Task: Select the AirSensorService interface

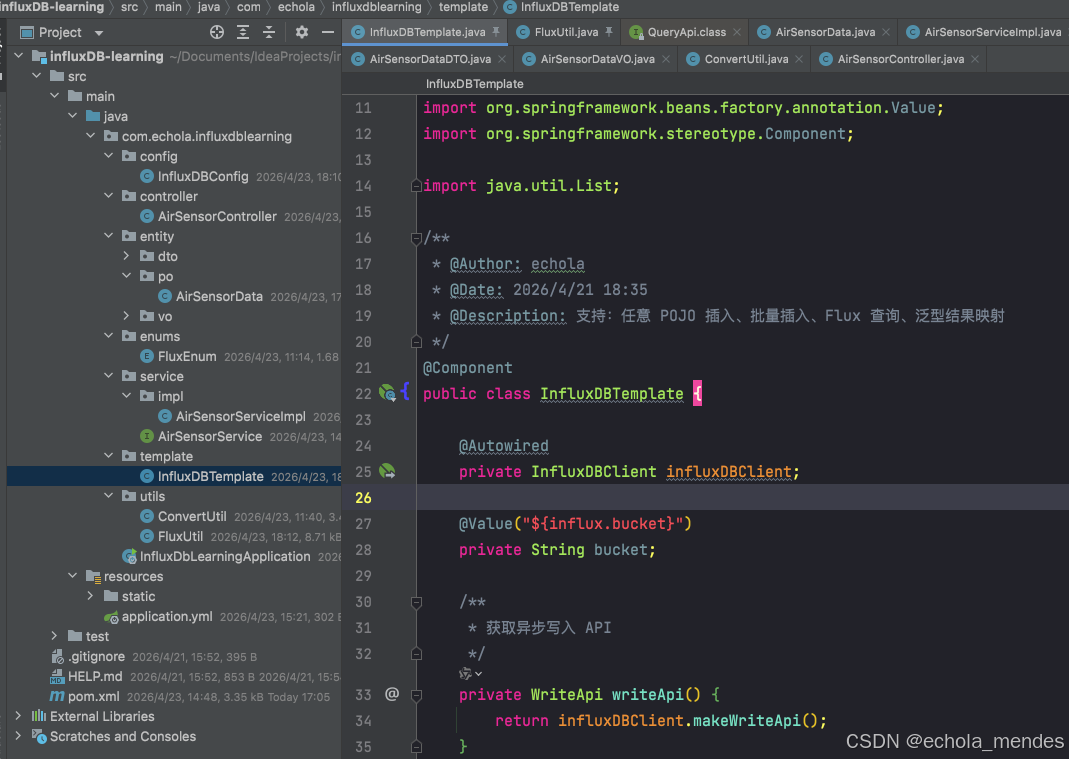Action: tap(209, 436)
